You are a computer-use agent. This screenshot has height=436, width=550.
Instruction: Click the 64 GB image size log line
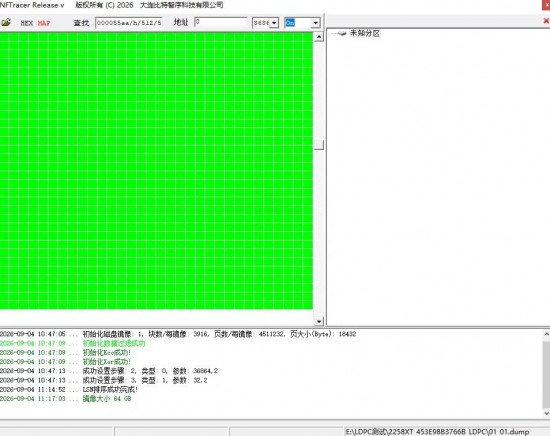pyautogui.click(x=66, y=399)
